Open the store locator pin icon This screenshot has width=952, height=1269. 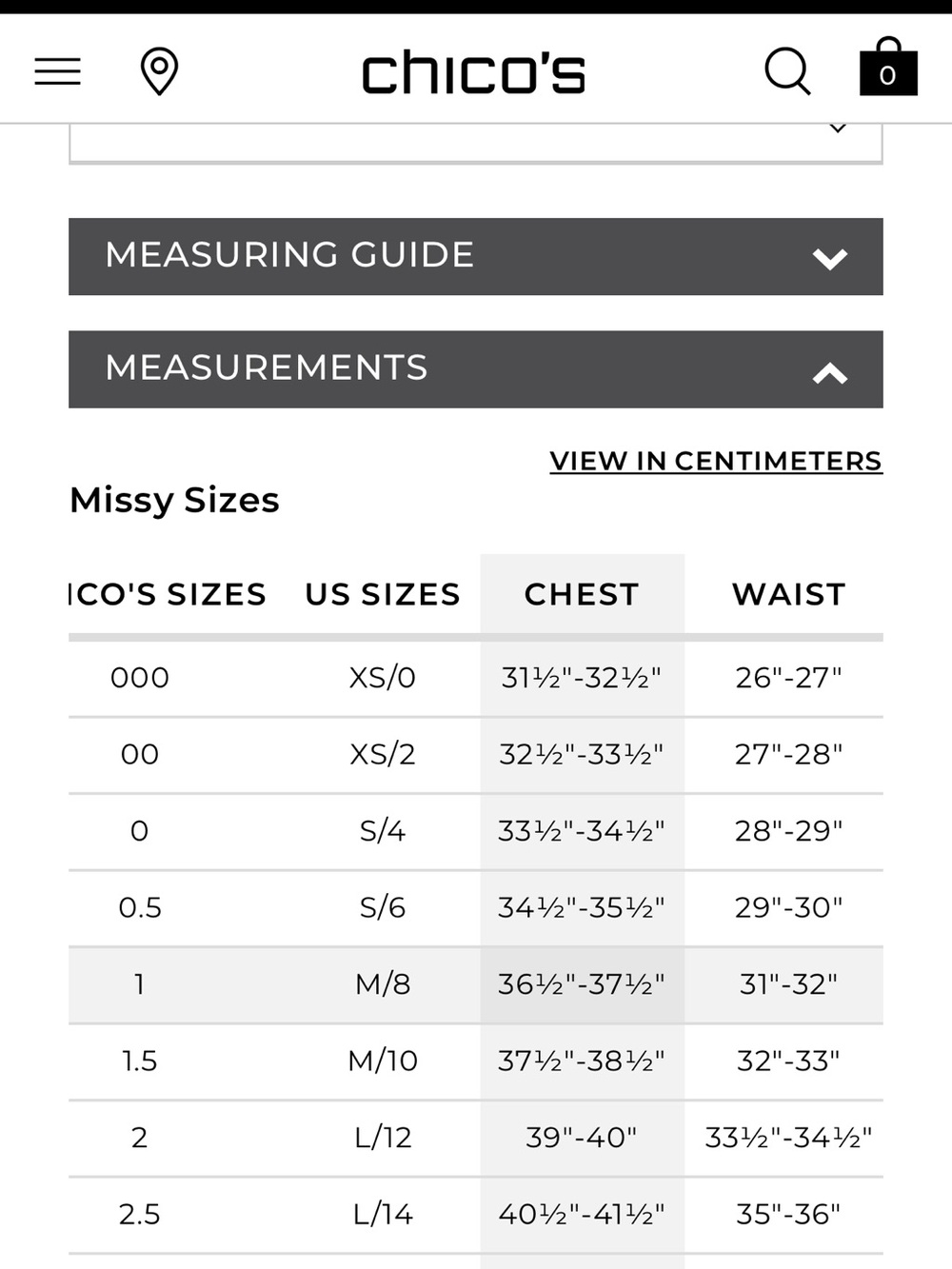click(x=159, y=71)
